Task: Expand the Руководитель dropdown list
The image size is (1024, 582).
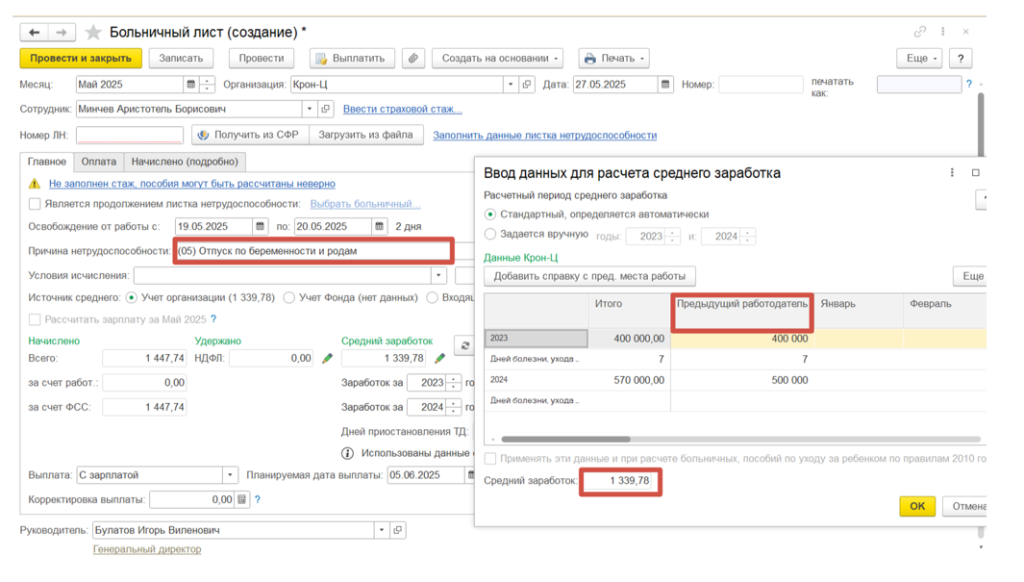Action: coord(381,530)
